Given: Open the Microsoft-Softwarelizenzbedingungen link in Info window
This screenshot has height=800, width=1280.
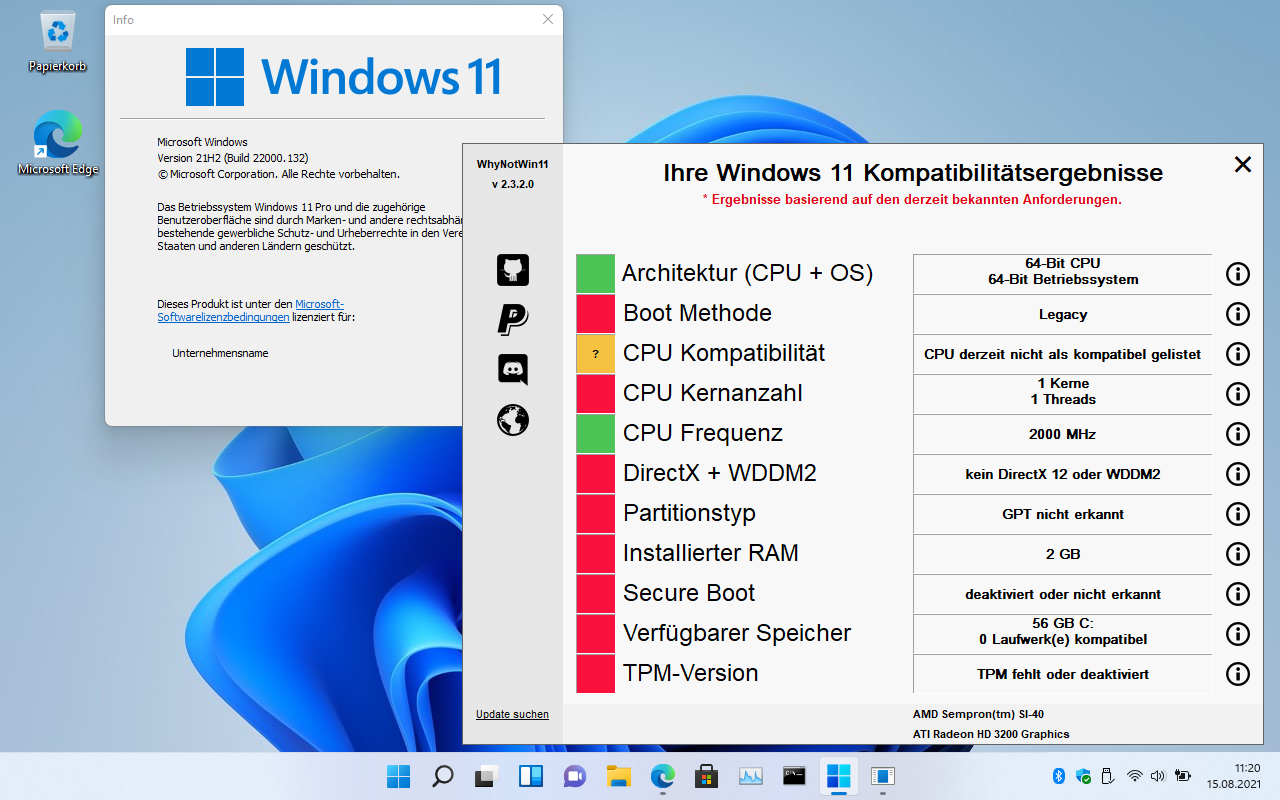Looking at the screenshot, I should tap(250, 310).
